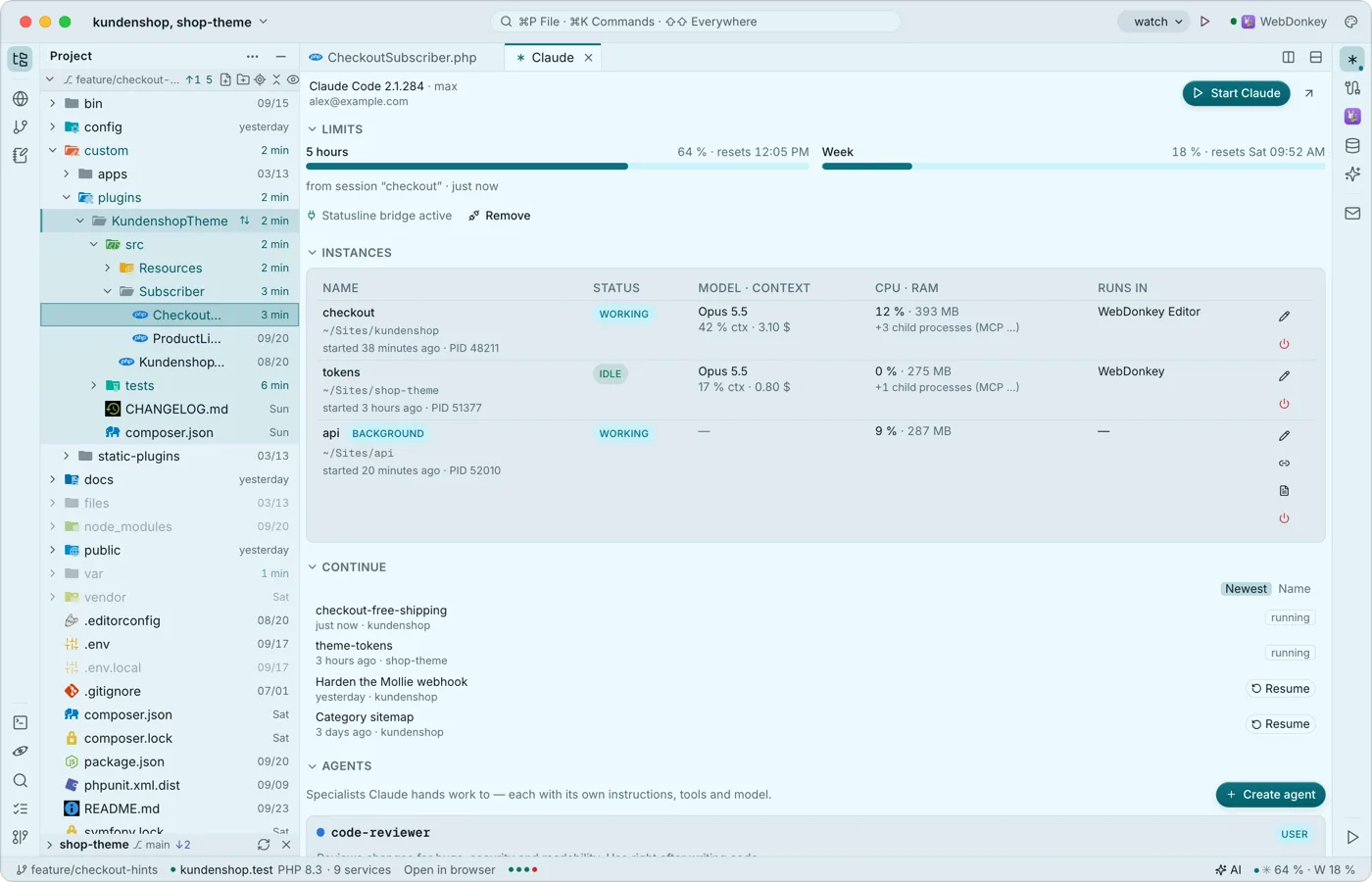Collapse the LIMITS section
The height and width of the screenshot is (882, 1372).
coord(335,129)
